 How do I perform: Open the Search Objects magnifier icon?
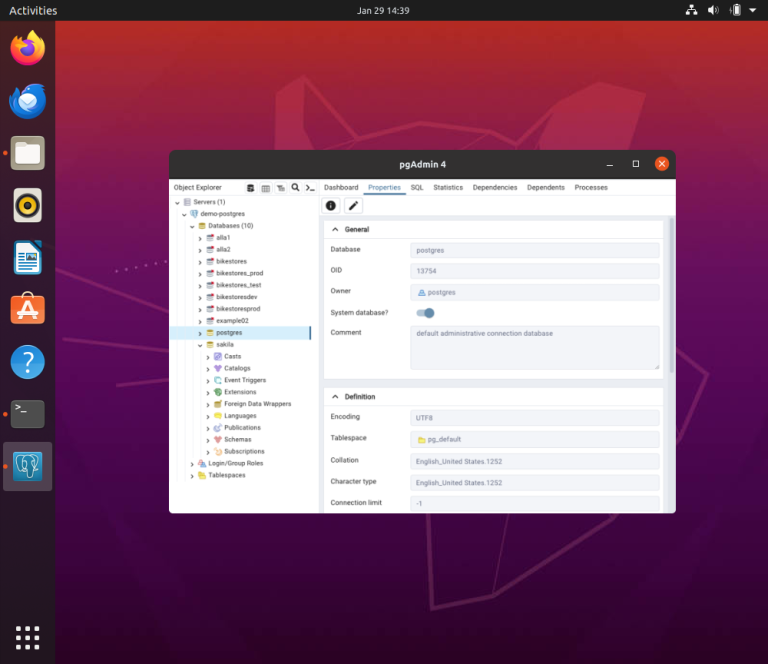(296, 188)
